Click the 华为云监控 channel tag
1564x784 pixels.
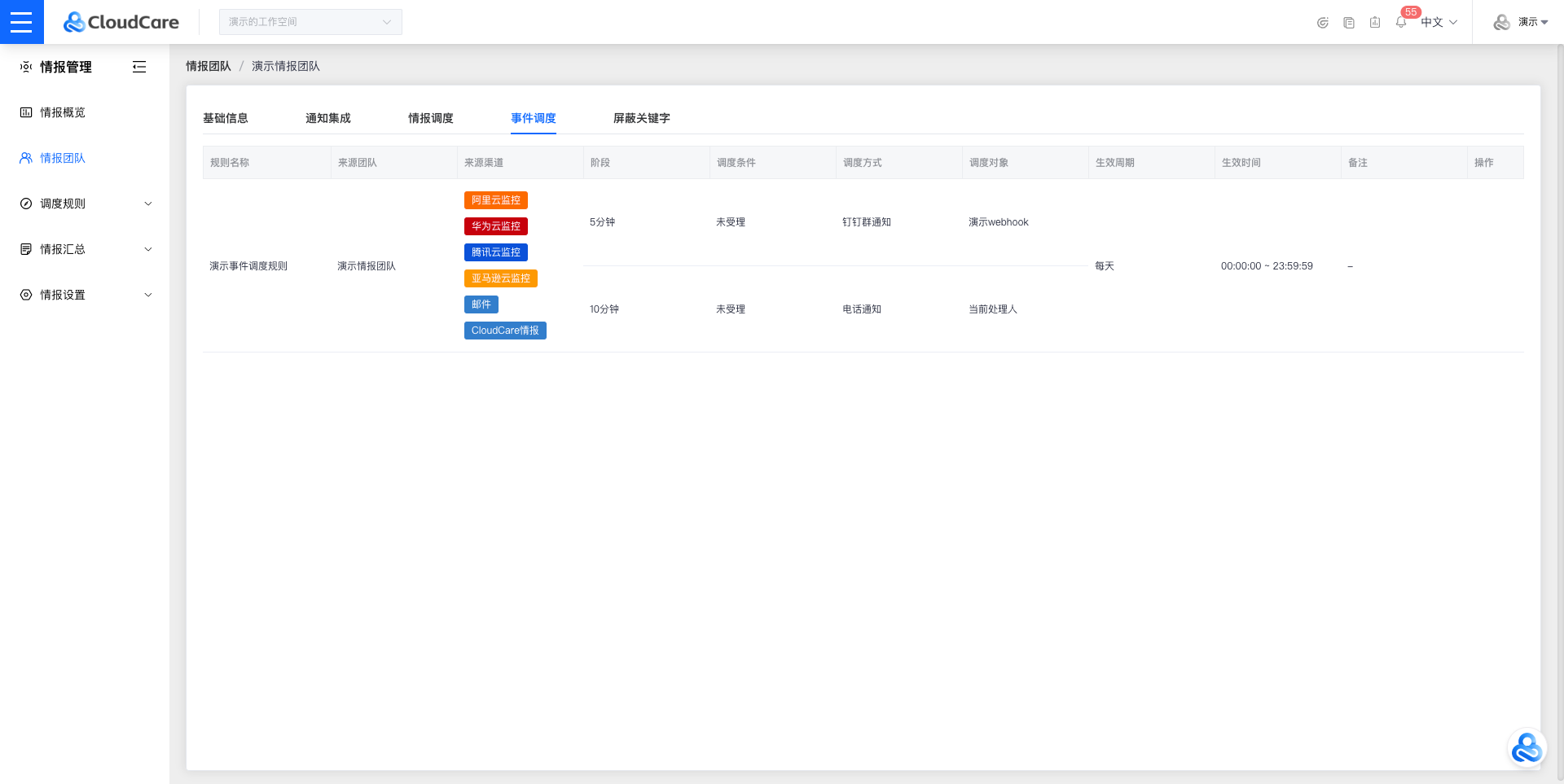click(x=496, y=226)
